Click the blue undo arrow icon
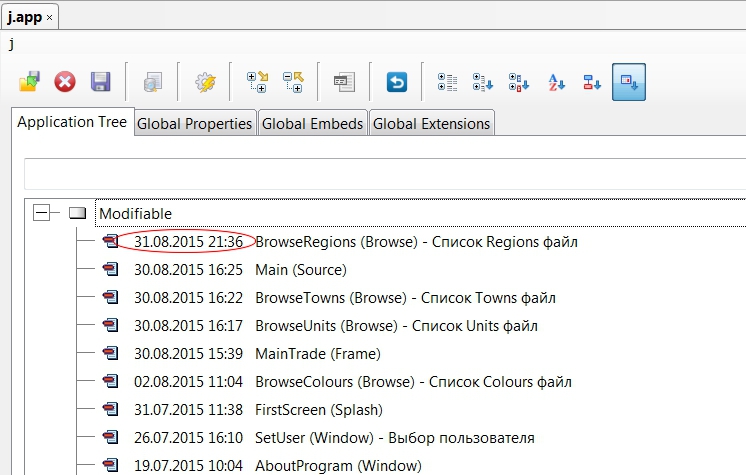Viewport: 746px width, 475px height. coord(397,82)
